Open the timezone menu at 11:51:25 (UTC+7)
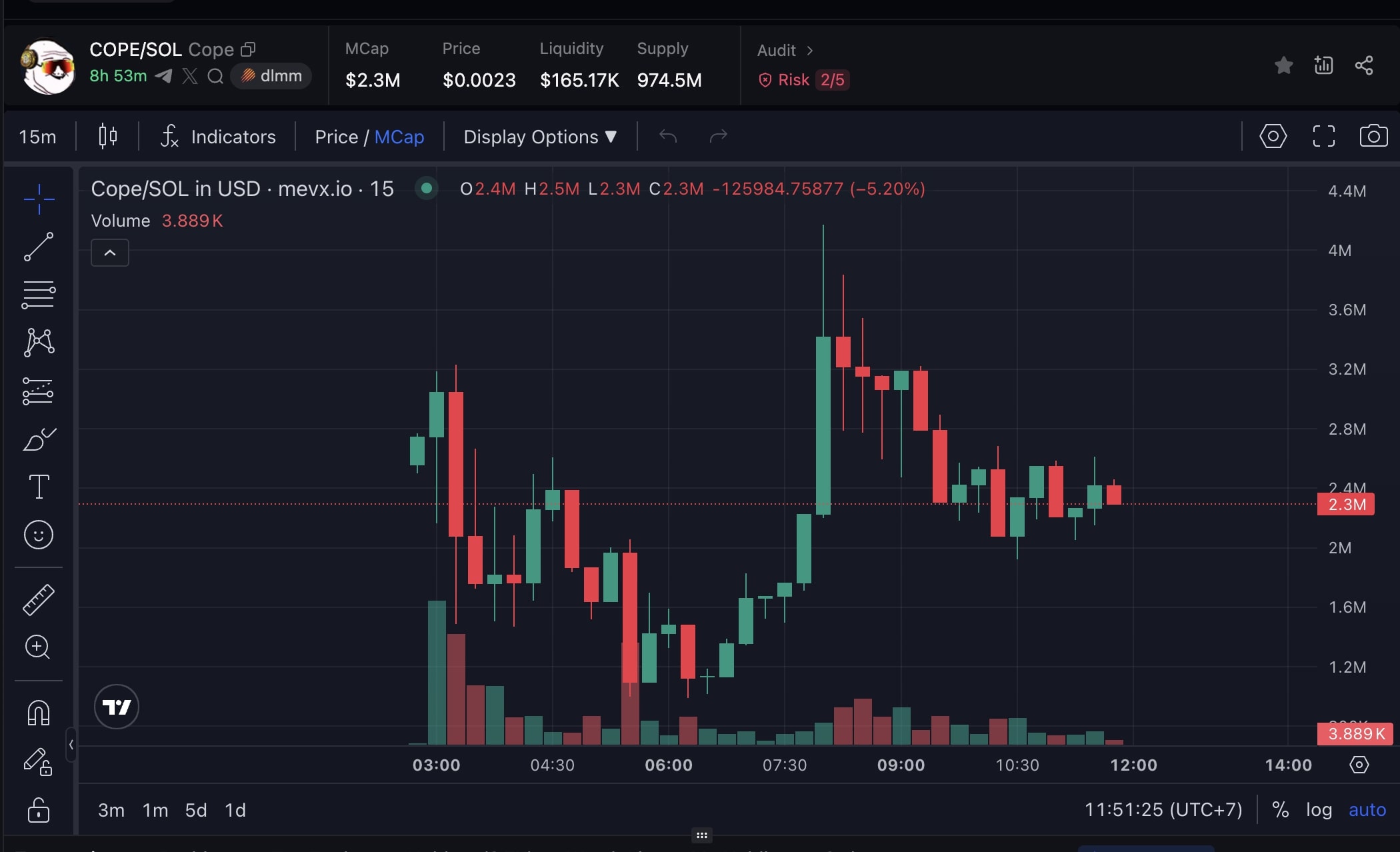This screenshot has width=1400, height=852. pos(1163,809)
